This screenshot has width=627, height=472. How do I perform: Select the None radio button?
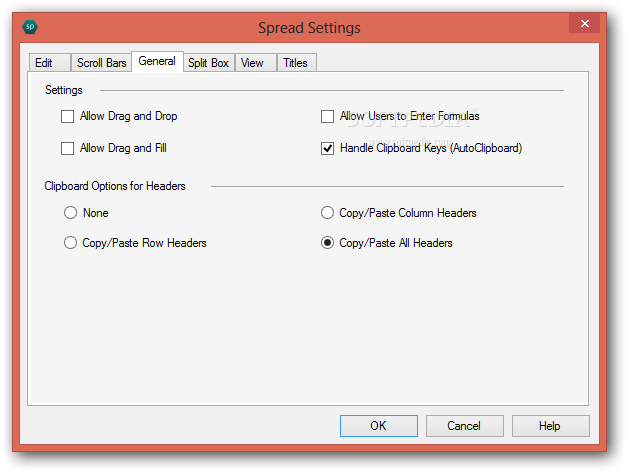click(x=70, y=212)
